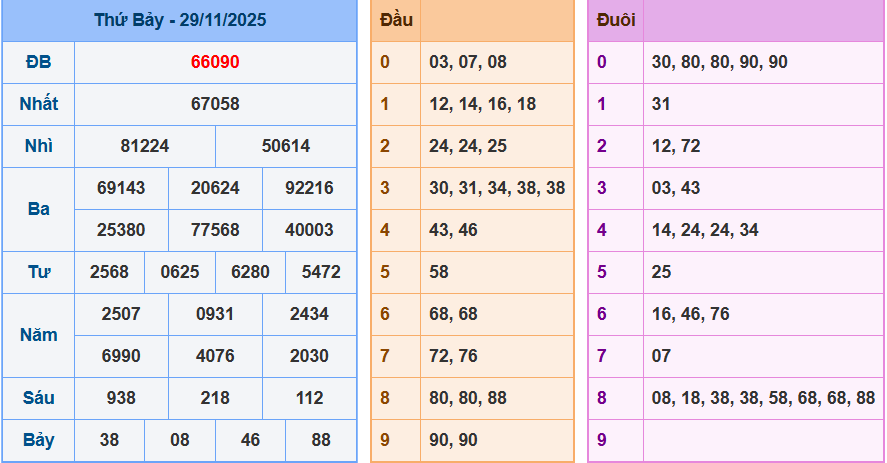Click the Thứ Bảy - 29/11/2025 date header
Screen dimensions: 887x463
click(x=180, y=20)
